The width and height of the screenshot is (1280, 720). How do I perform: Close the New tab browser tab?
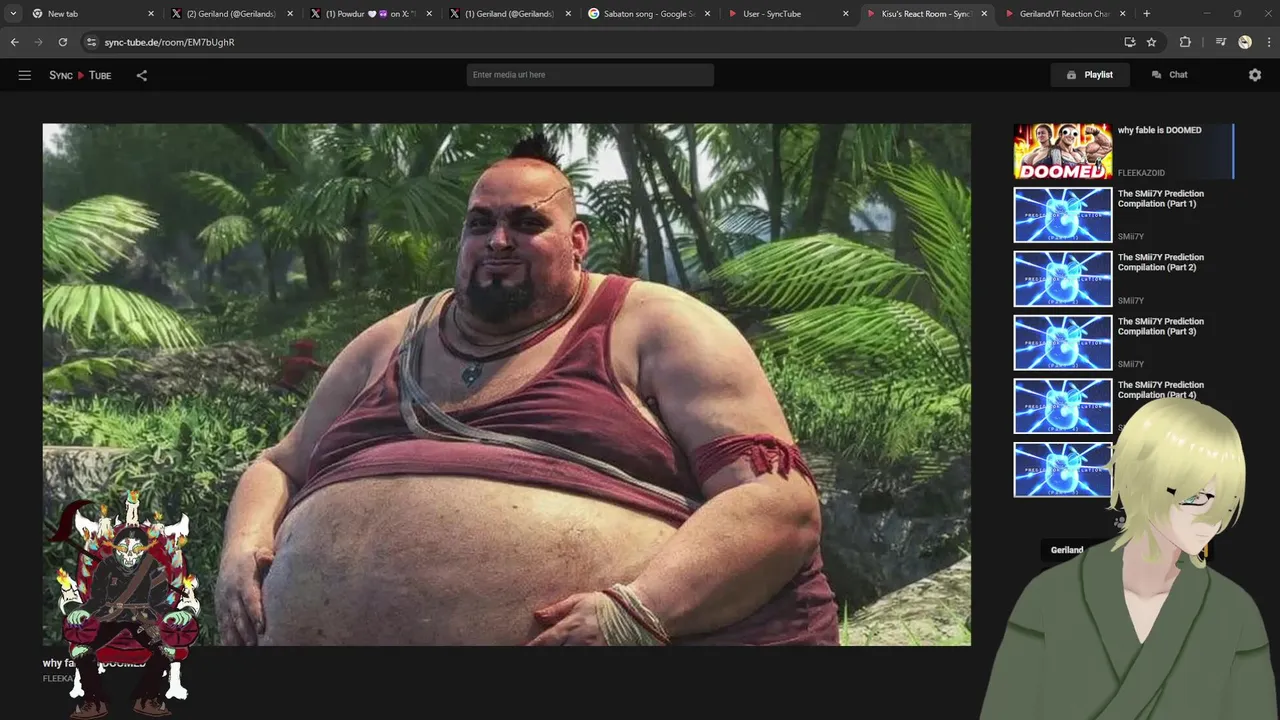click(x=151, y=14)
